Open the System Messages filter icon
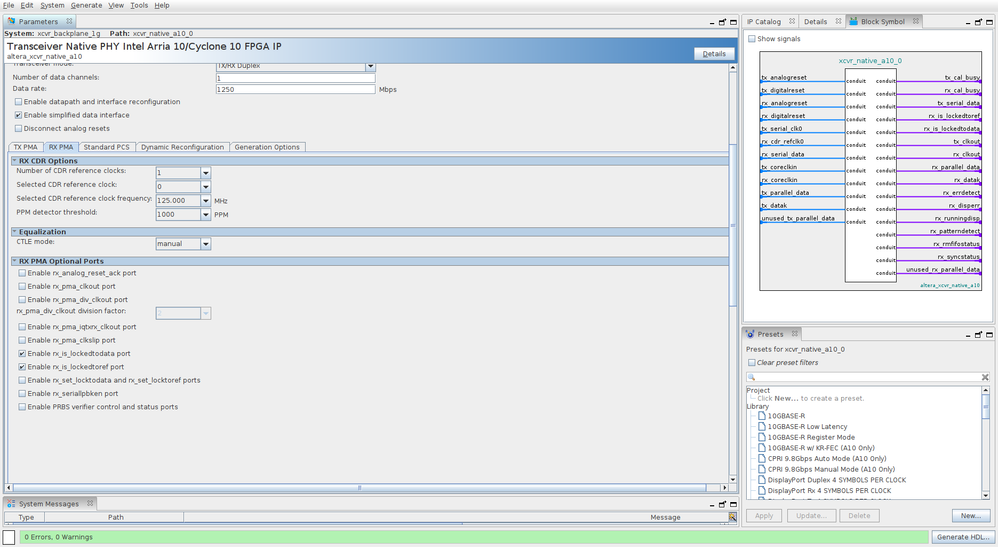This screenshot has width=998, height=547. tap(733, 517)
